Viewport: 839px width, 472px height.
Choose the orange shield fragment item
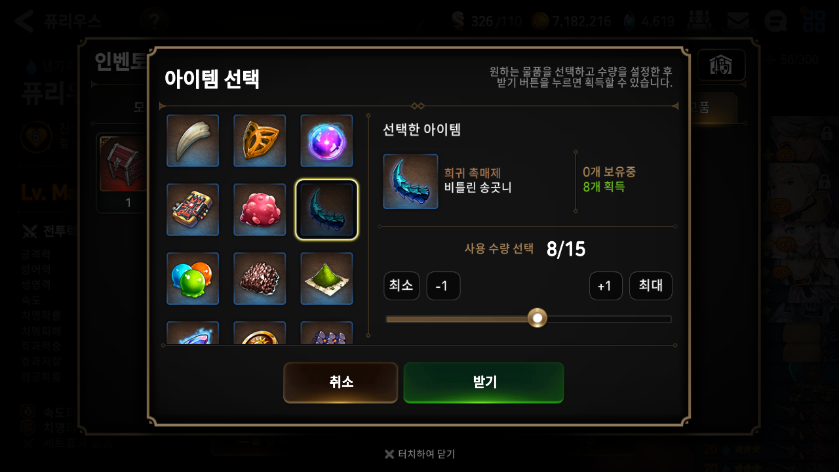point(260,141)
